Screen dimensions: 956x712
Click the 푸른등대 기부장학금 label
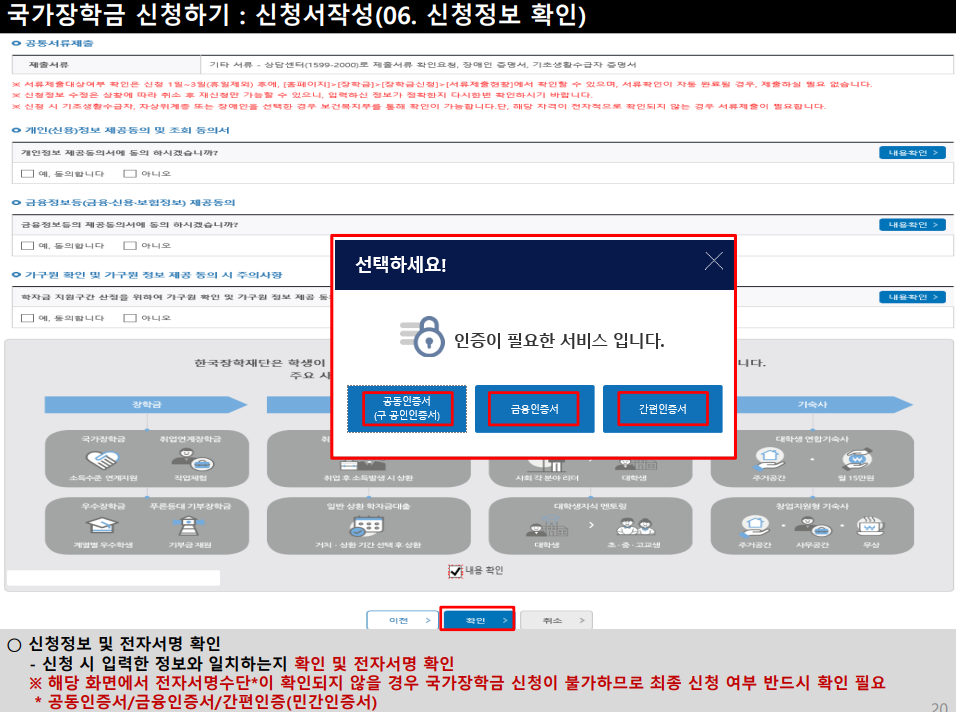[x=190, y=506]
